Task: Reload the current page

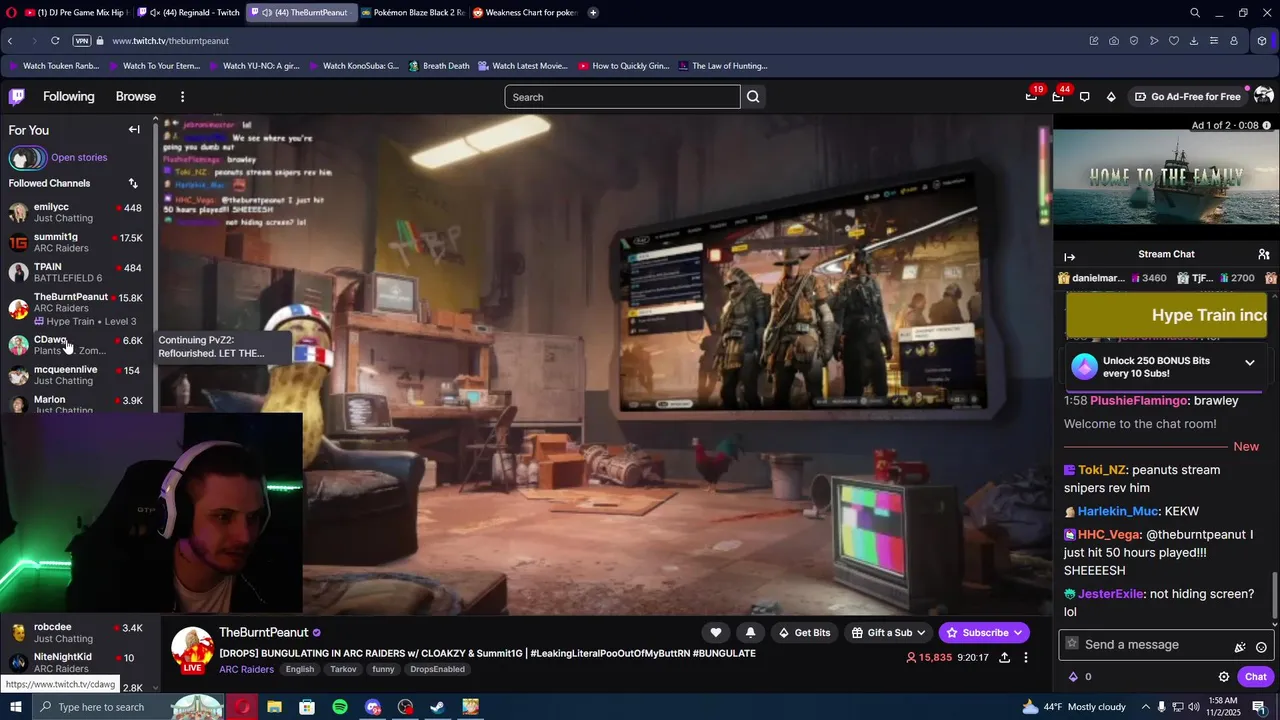Action: (x=55, y=41)
